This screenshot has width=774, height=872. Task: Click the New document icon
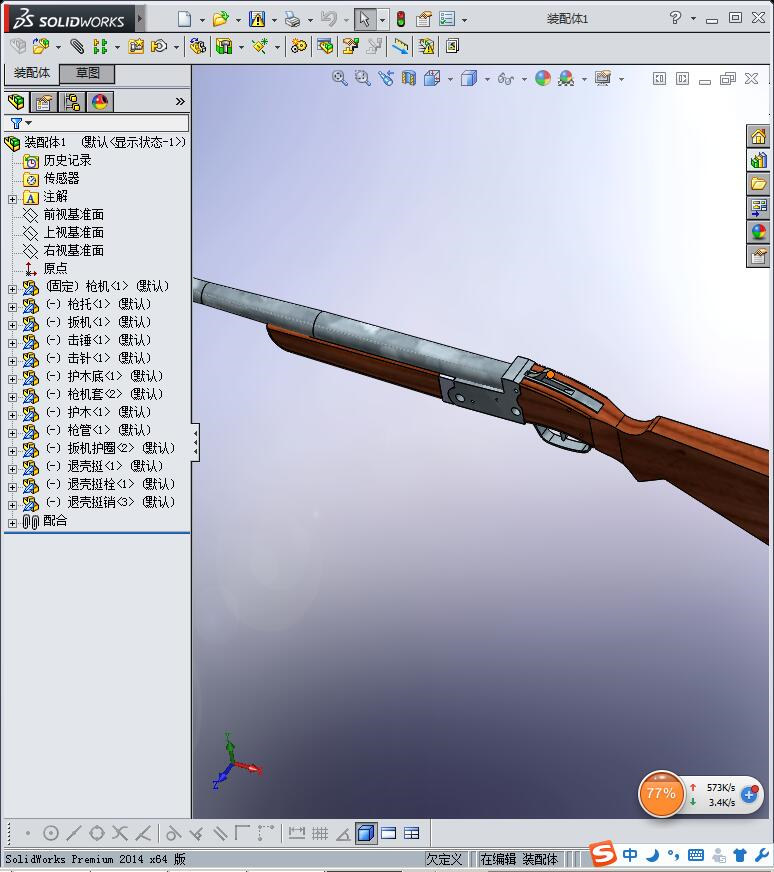[x=185, y=19]
